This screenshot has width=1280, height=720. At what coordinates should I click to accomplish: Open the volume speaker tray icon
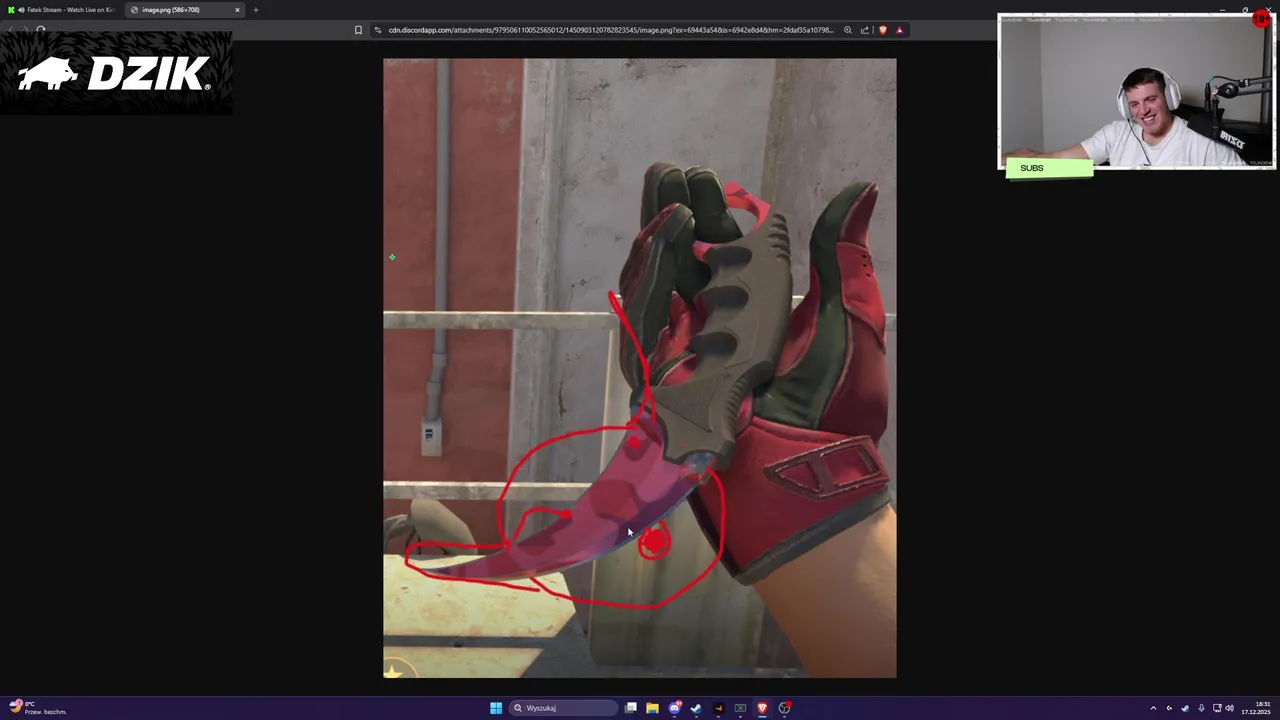click(x=1229, y=708)
